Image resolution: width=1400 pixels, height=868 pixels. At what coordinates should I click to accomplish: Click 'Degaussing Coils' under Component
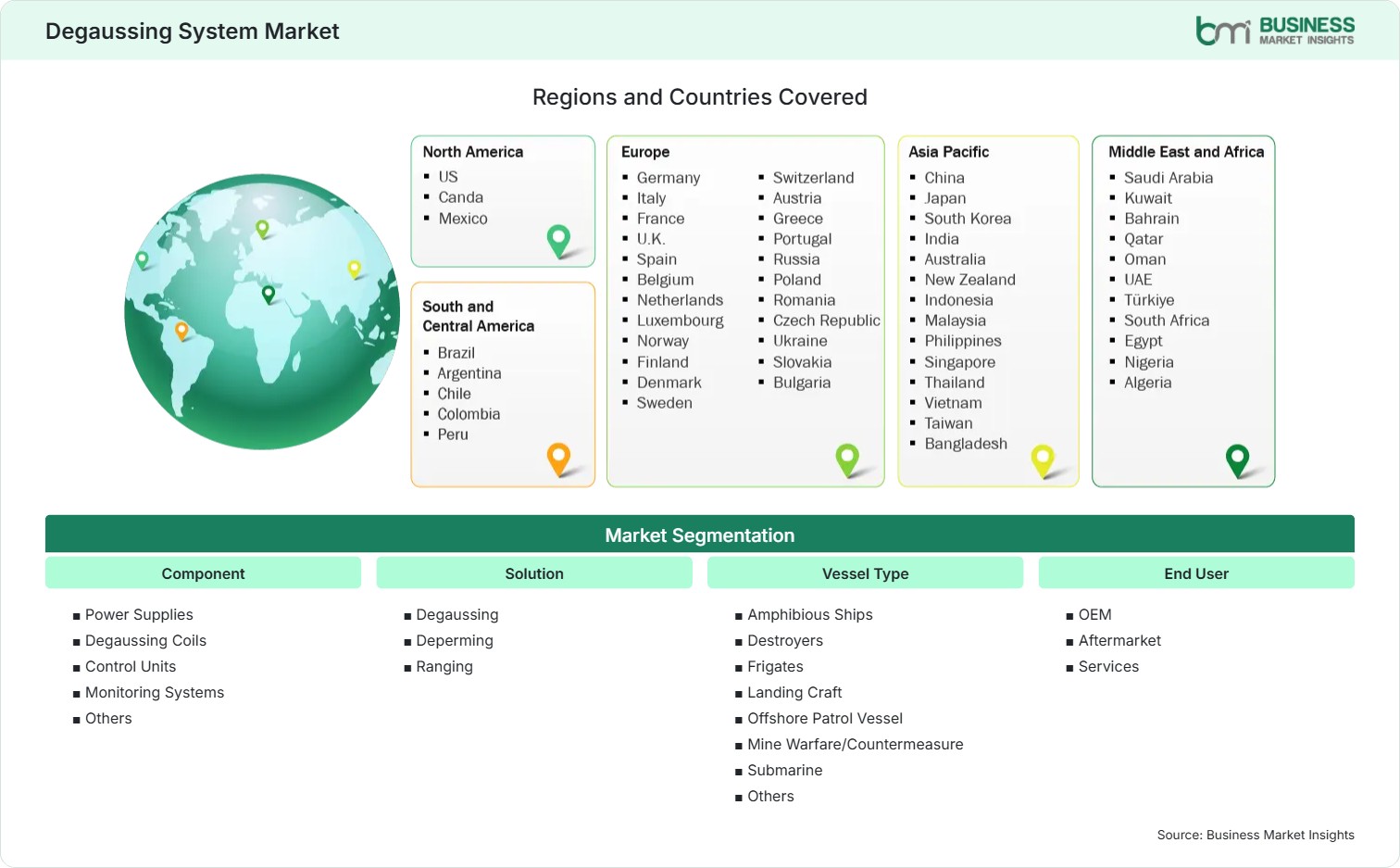(x=145, y=640)
